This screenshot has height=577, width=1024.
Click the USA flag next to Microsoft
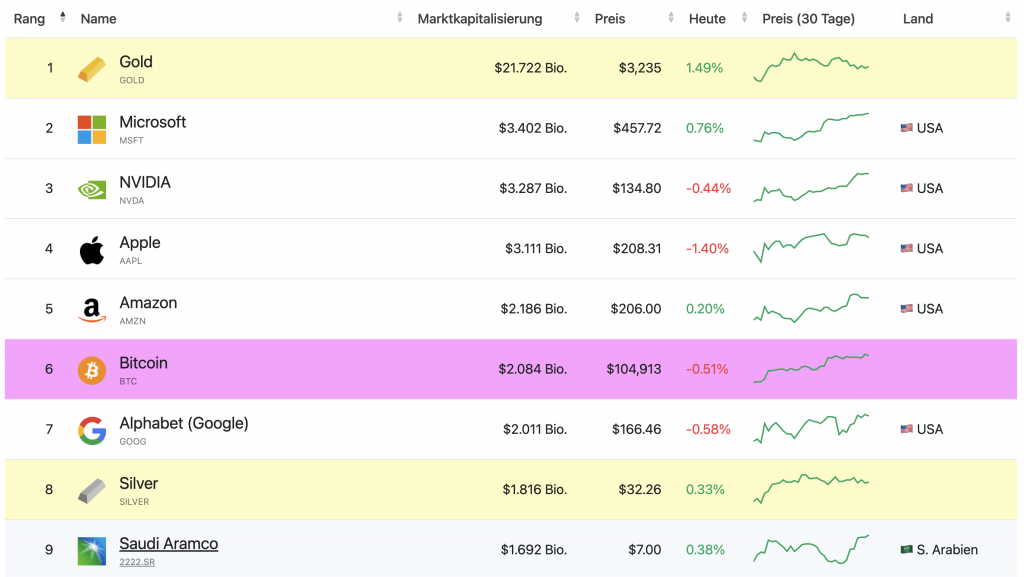906,128
